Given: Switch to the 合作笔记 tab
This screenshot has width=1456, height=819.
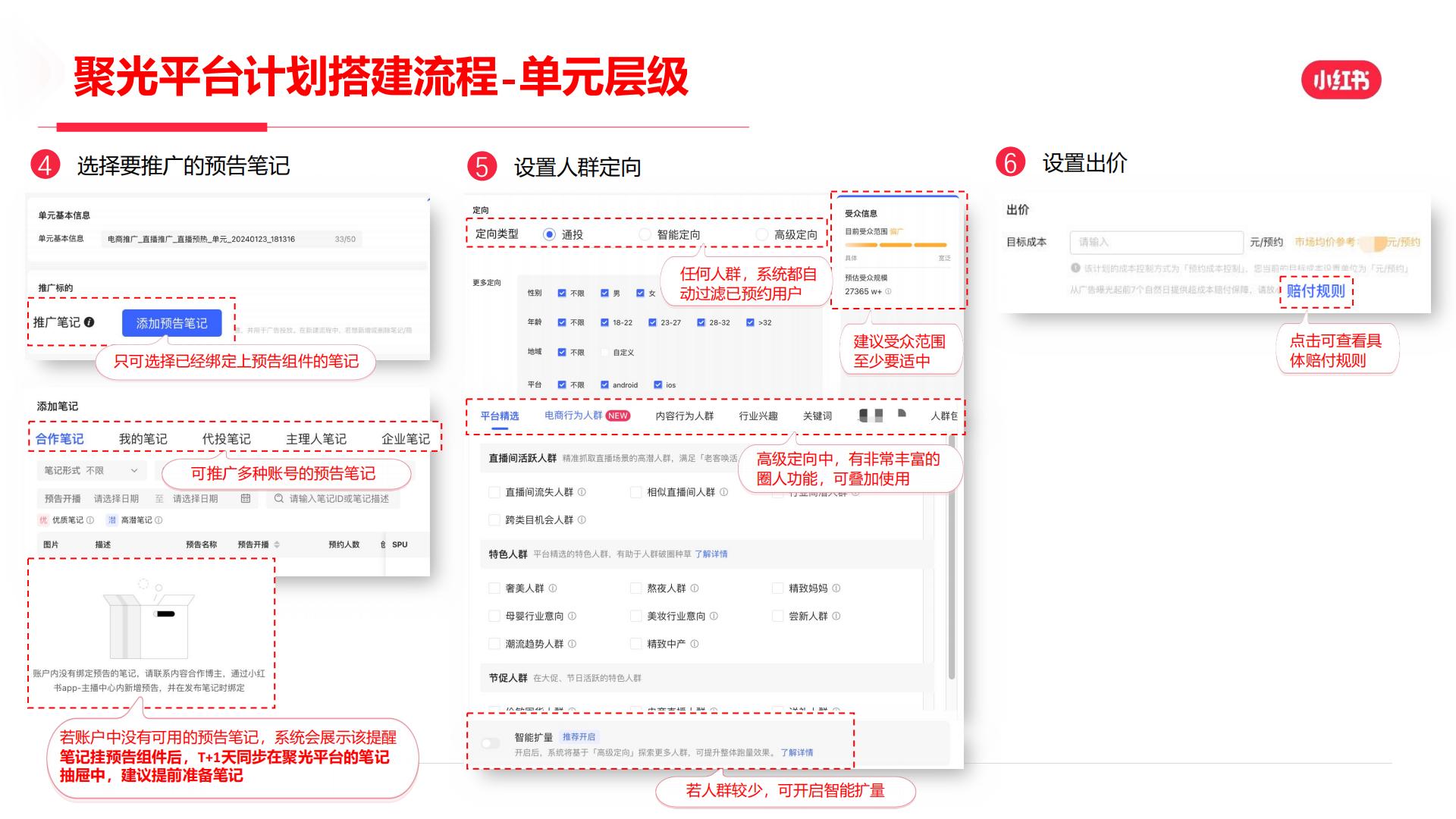Looking at the screenshot, I should point(60,439).
